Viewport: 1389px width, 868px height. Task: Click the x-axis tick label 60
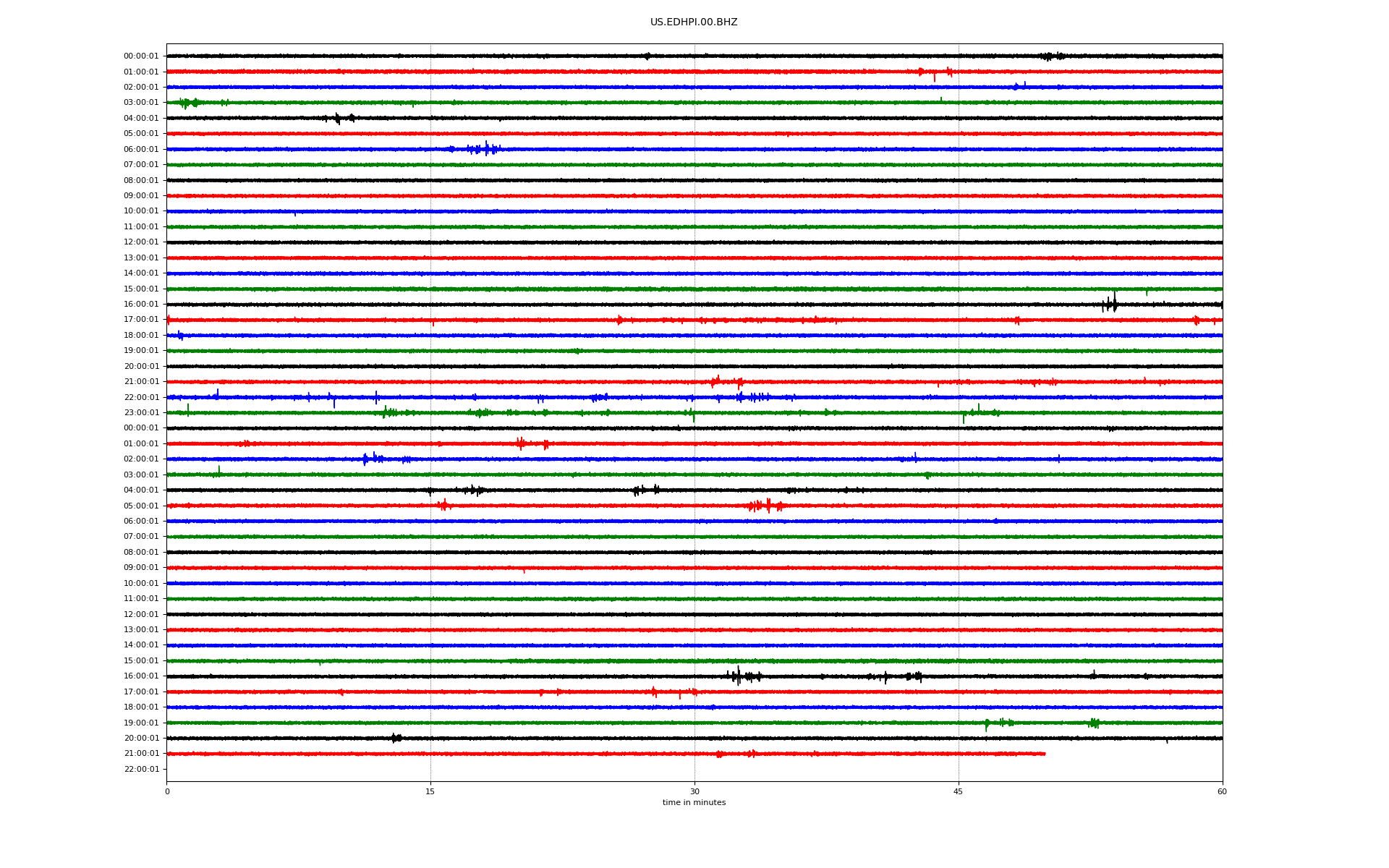(x=1222, y=792)
